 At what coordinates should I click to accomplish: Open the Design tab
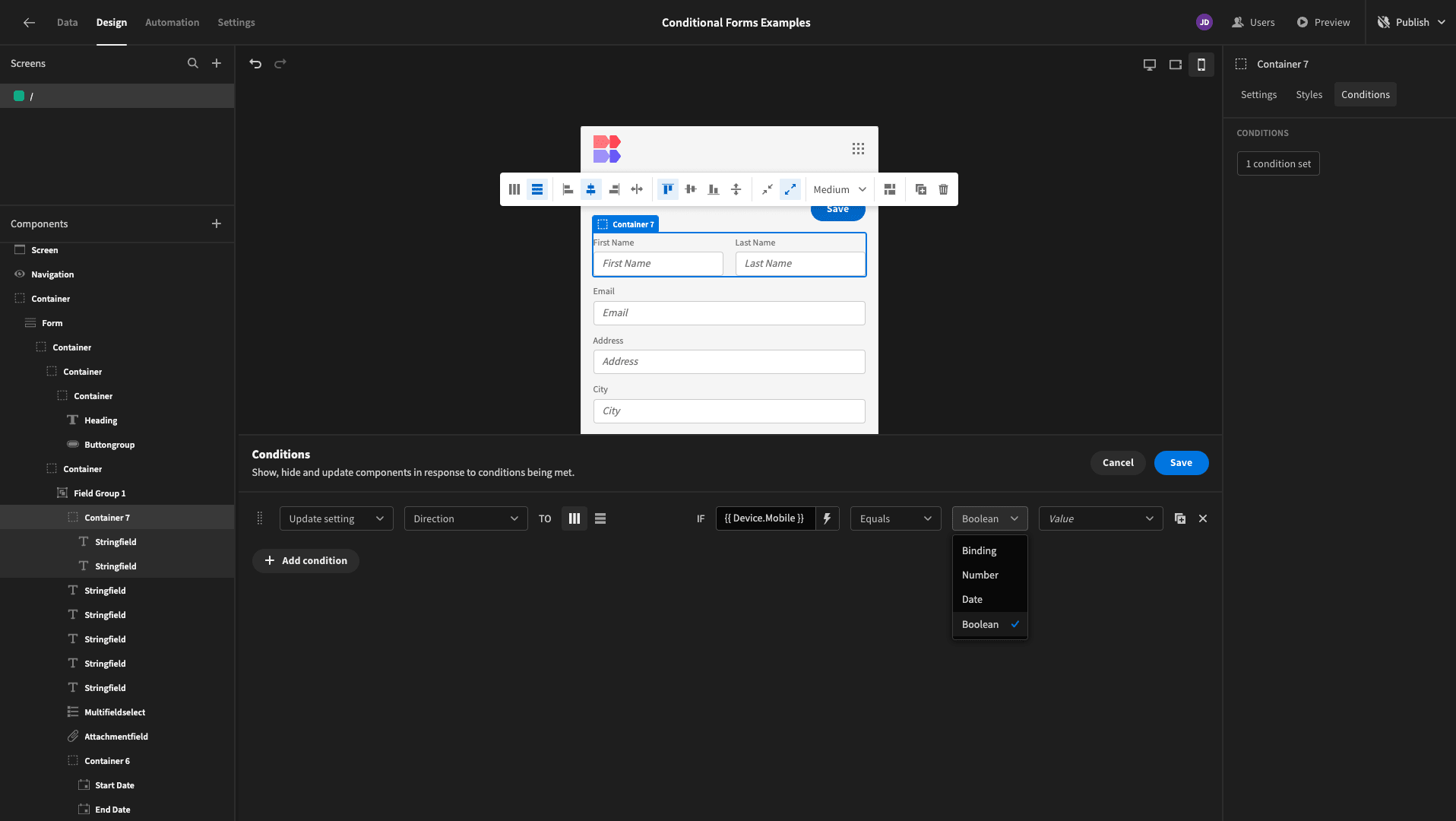(x=112, y=22)
